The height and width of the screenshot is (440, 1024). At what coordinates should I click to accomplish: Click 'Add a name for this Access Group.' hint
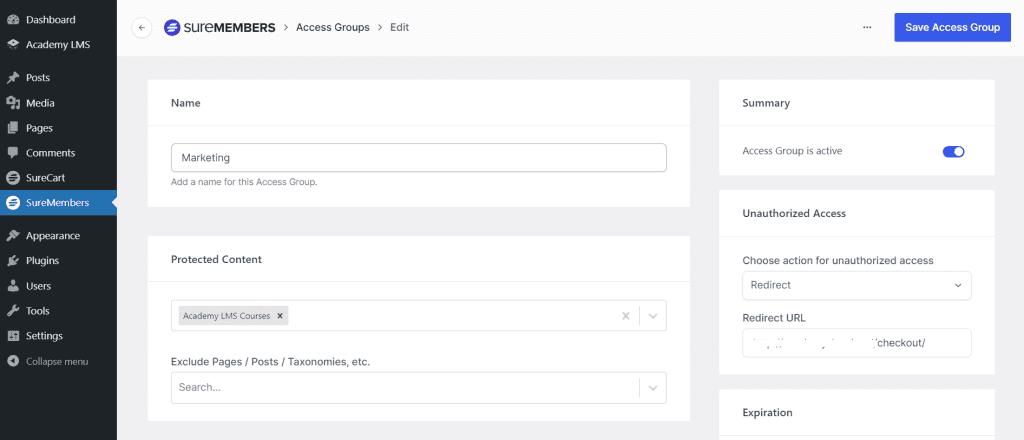244,182
